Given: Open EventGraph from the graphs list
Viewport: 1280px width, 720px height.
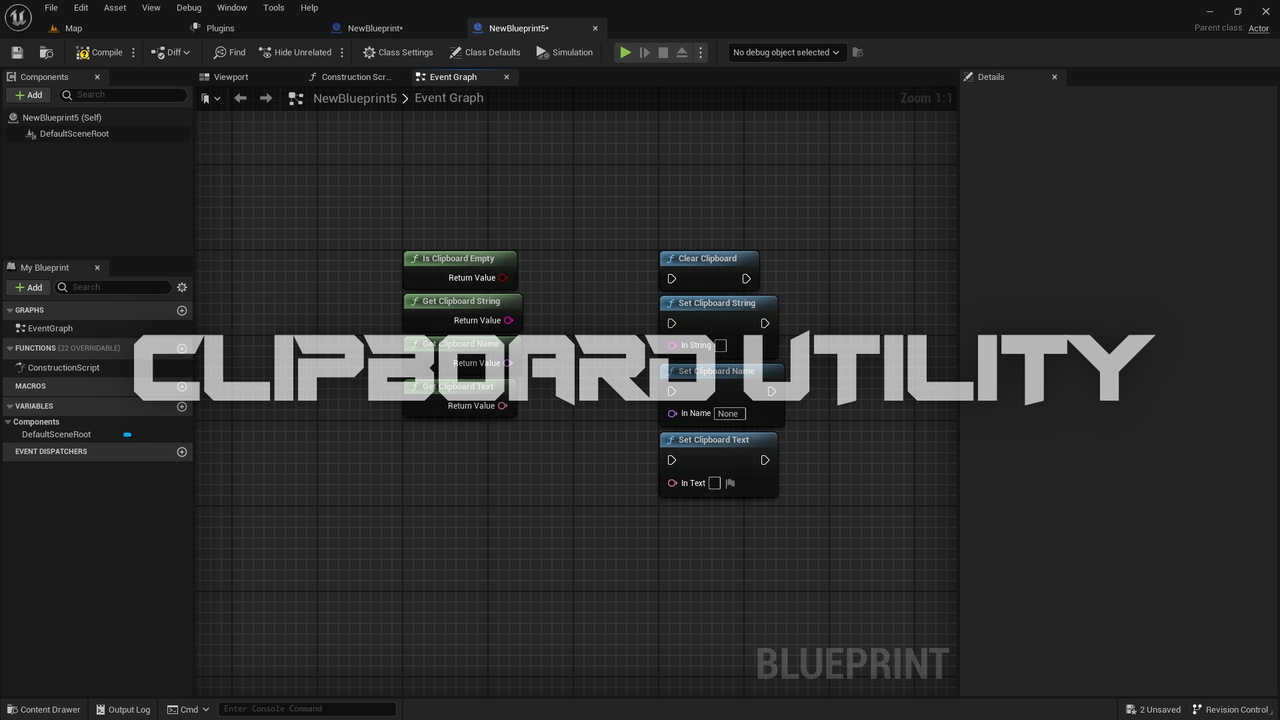Looking at the screenshot, I should [50, 328].
